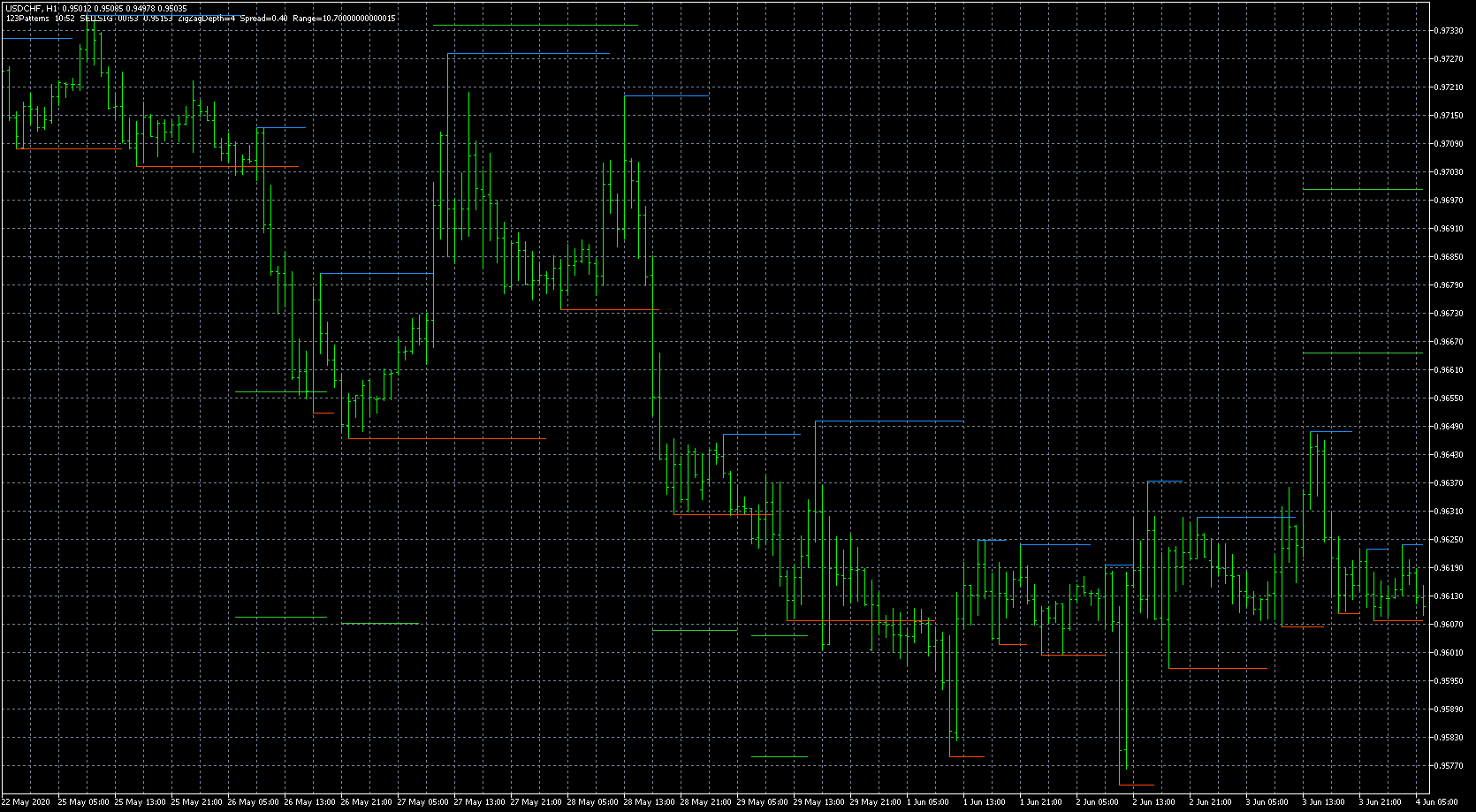The height and width of the screenshot is (812, 1476).
Task: Click the 0.96670 price axis label
Action: 1450,342
